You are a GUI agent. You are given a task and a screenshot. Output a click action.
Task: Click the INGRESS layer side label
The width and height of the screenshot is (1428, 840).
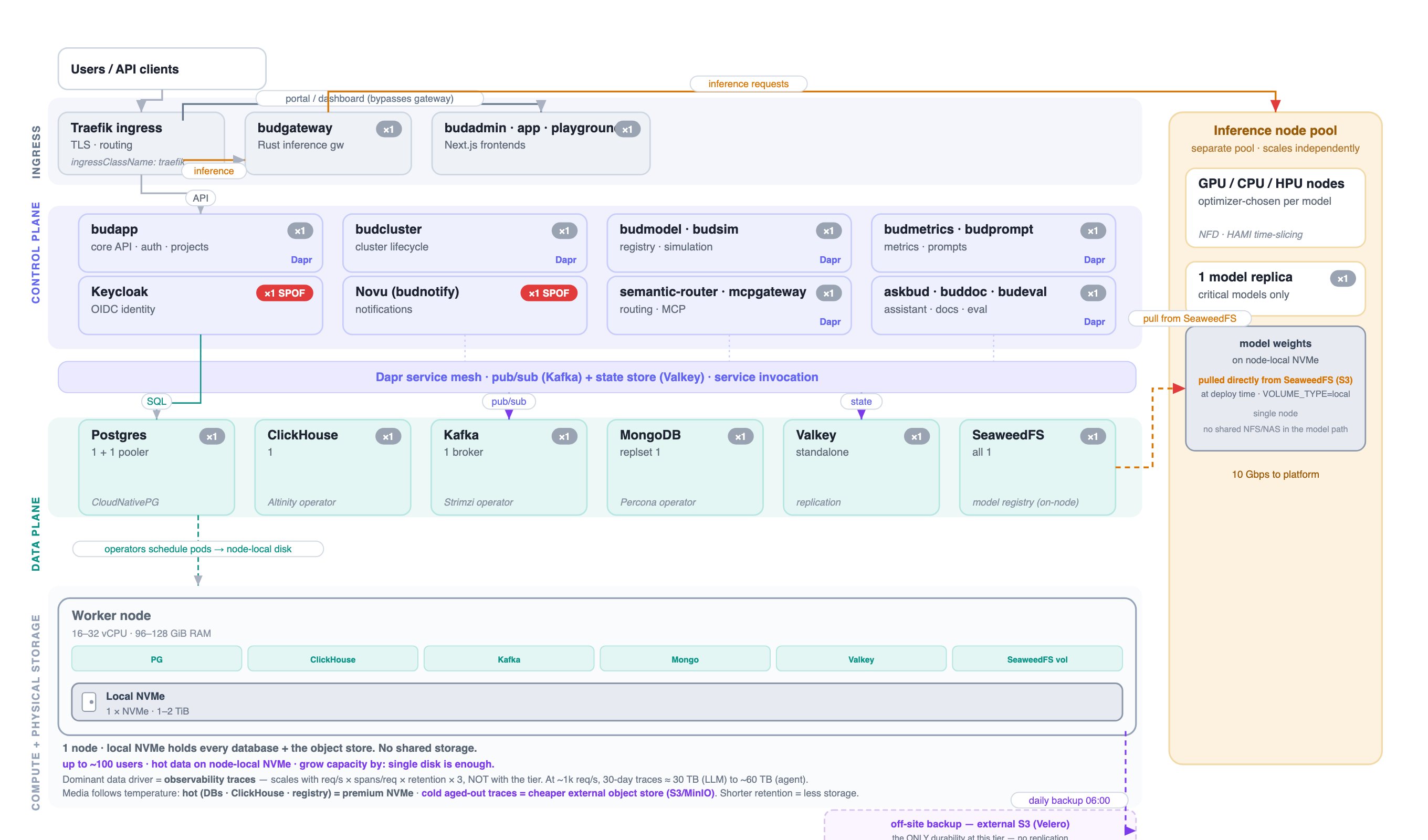point(36,152)
